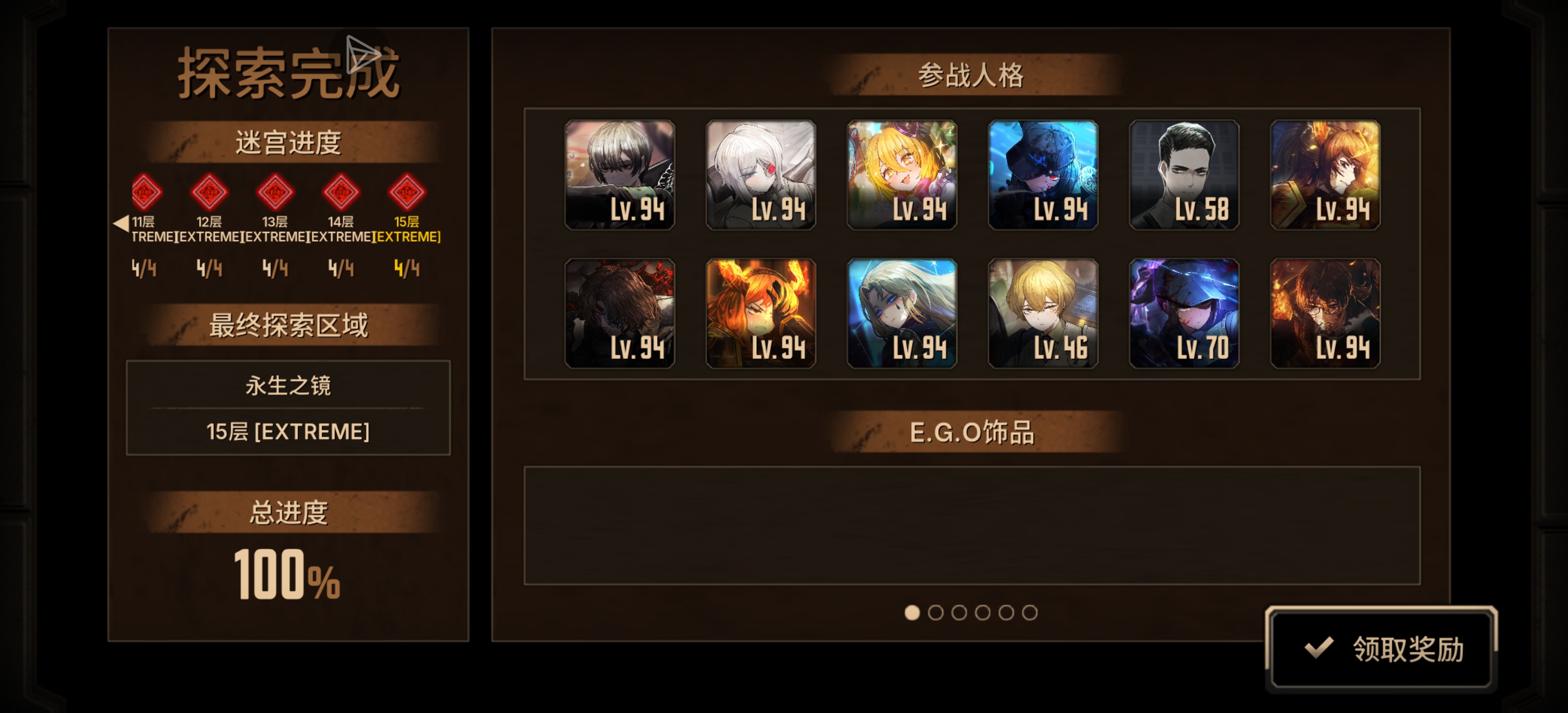Select the first filled page indicator dot
The height and width of the screenshot is (713, 1568).
tap(912, 613)
